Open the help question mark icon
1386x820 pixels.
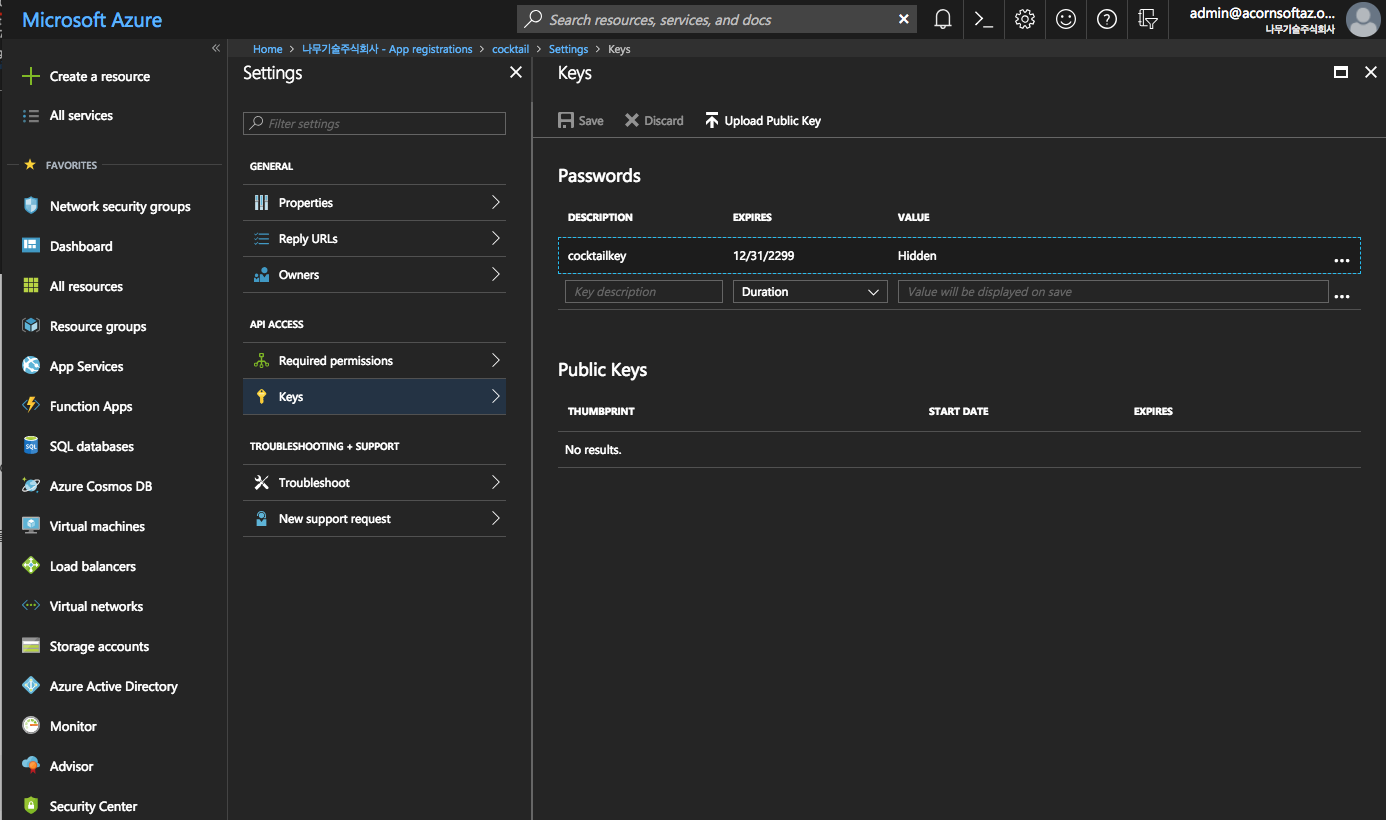point(1107,19)
